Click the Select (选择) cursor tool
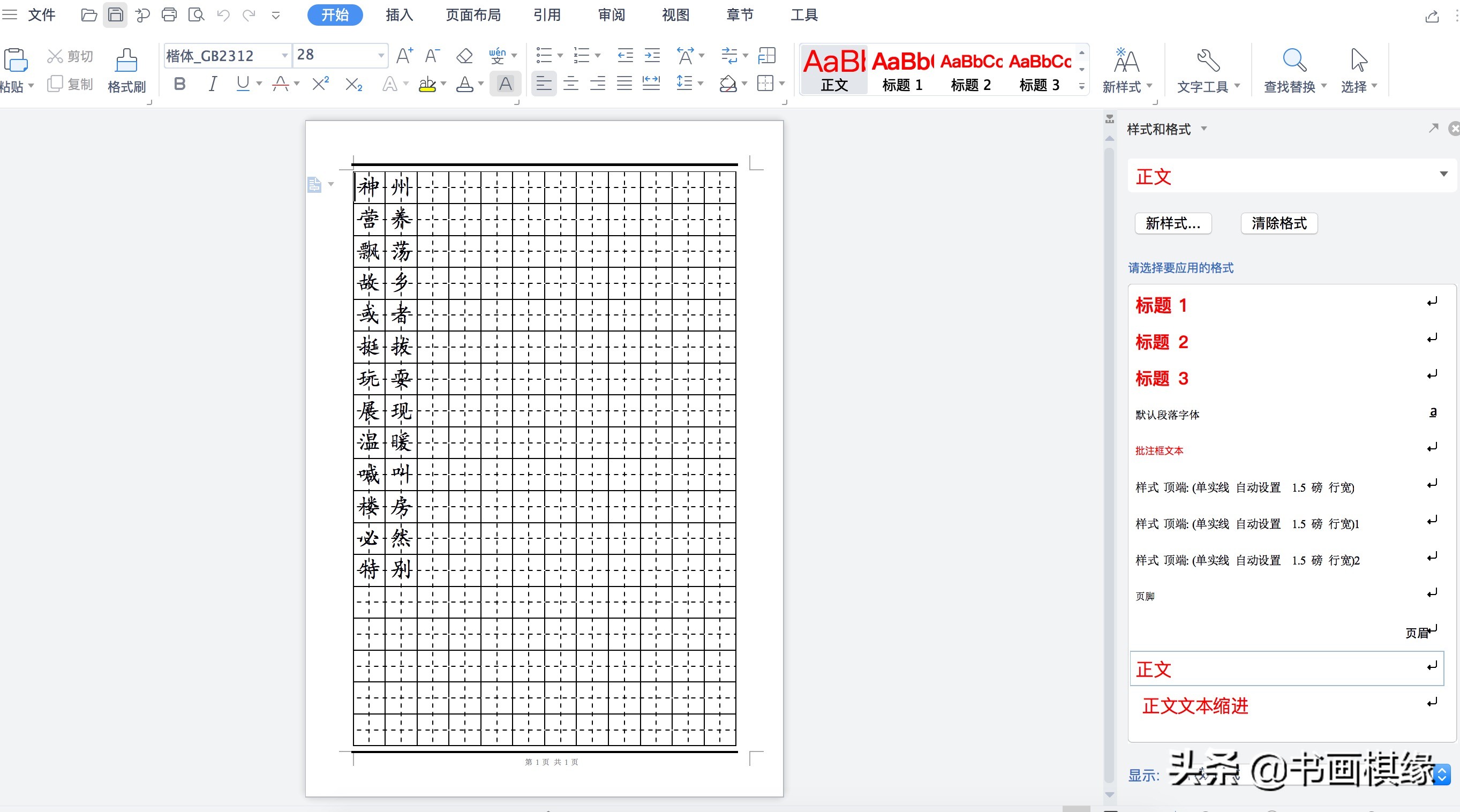Image resolution: width=1460 pixels, height=812 pixels. pos(1359,71)
